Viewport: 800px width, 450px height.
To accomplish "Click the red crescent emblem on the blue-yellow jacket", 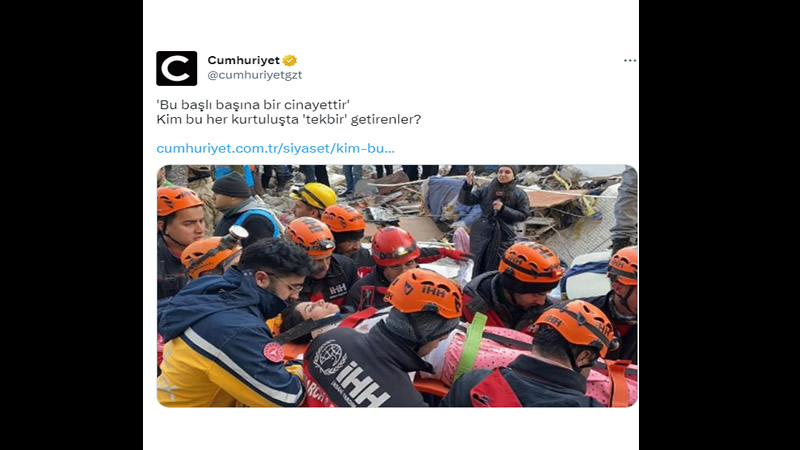I will point(273,353).
